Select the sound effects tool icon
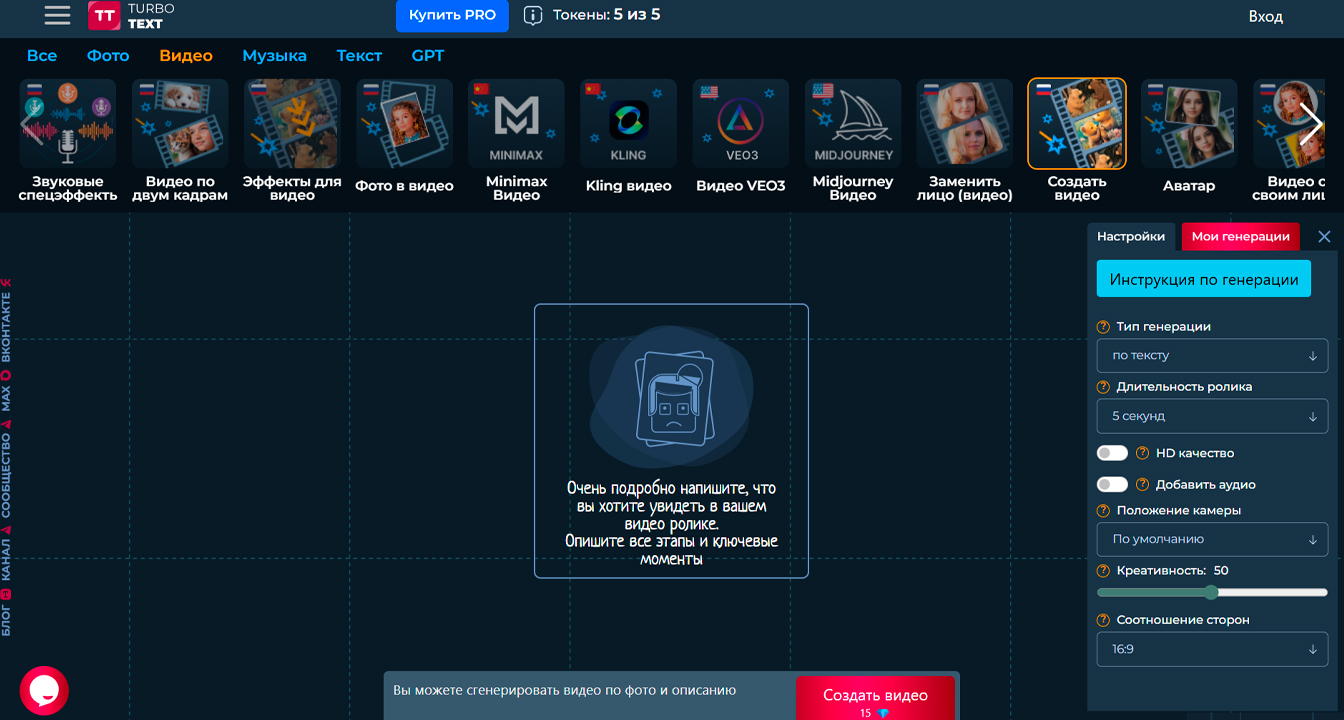 click(x=68, y=125)
